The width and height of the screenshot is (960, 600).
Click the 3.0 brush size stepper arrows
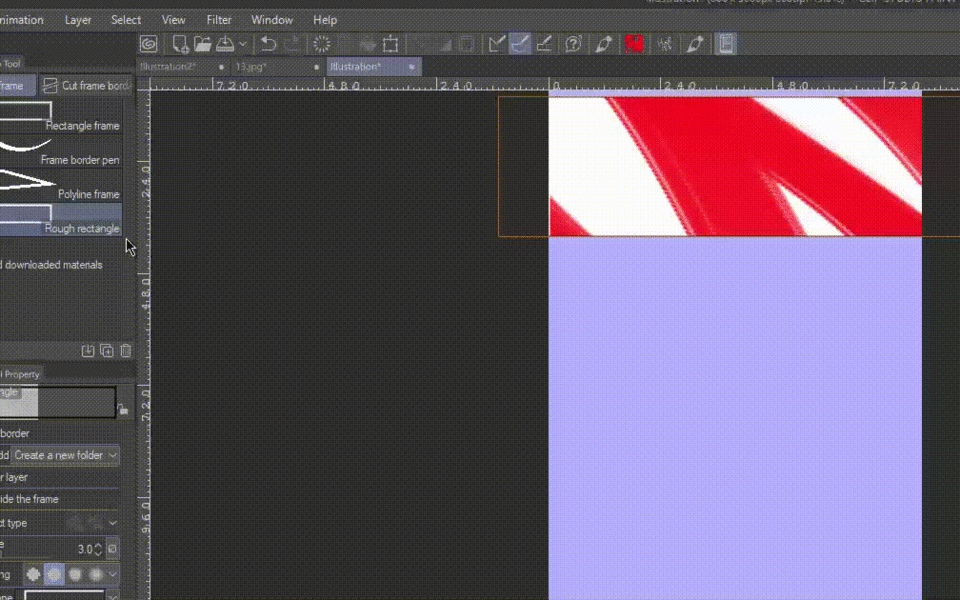click(x=98, y=549)
